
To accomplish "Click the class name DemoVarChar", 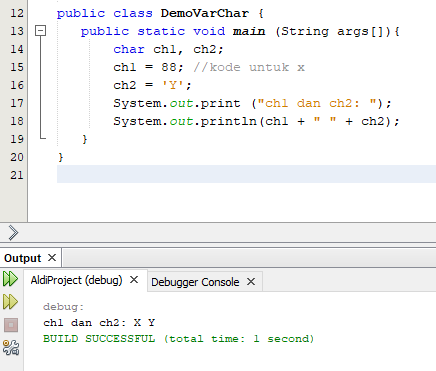I will tap(205, 13).
